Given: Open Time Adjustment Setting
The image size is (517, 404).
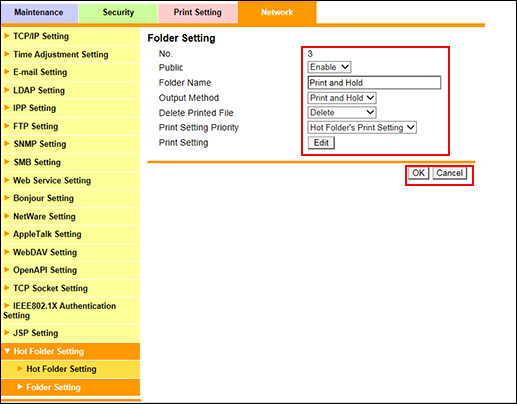Looking at the screenshot, I should point(70,54).
